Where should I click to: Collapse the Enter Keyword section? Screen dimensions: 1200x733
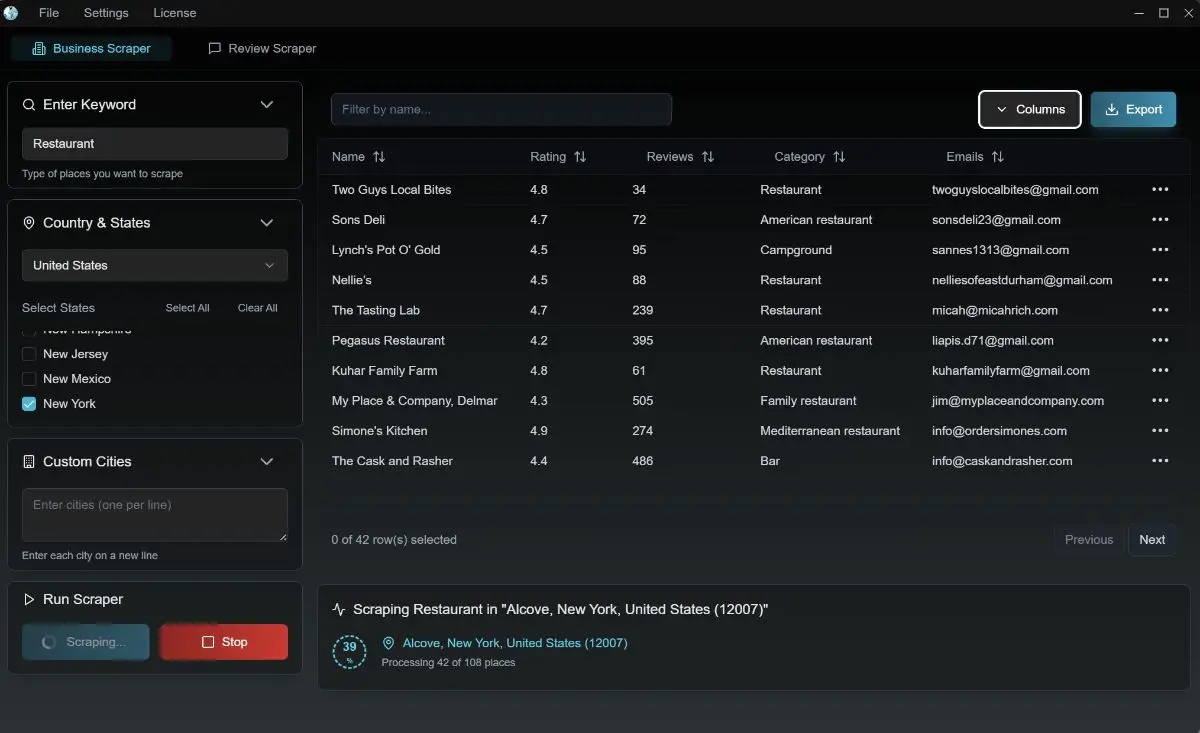point(266,105)
